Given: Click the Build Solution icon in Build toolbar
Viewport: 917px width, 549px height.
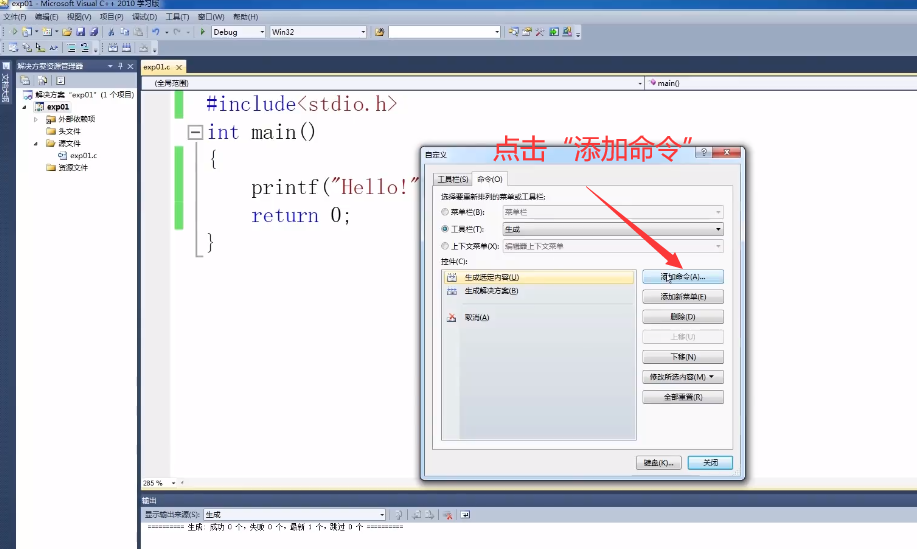Looking at the screenshot, I should [x=126, y=48].
